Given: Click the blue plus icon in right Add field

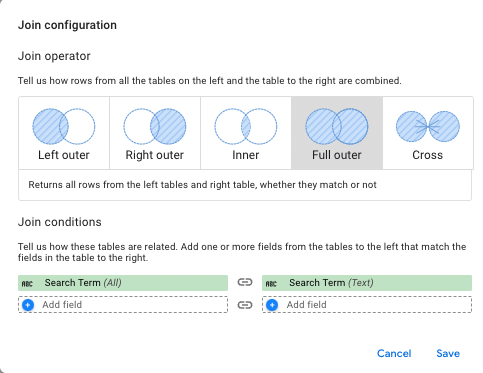Looking at the screenshot, I should click(272, 305).
